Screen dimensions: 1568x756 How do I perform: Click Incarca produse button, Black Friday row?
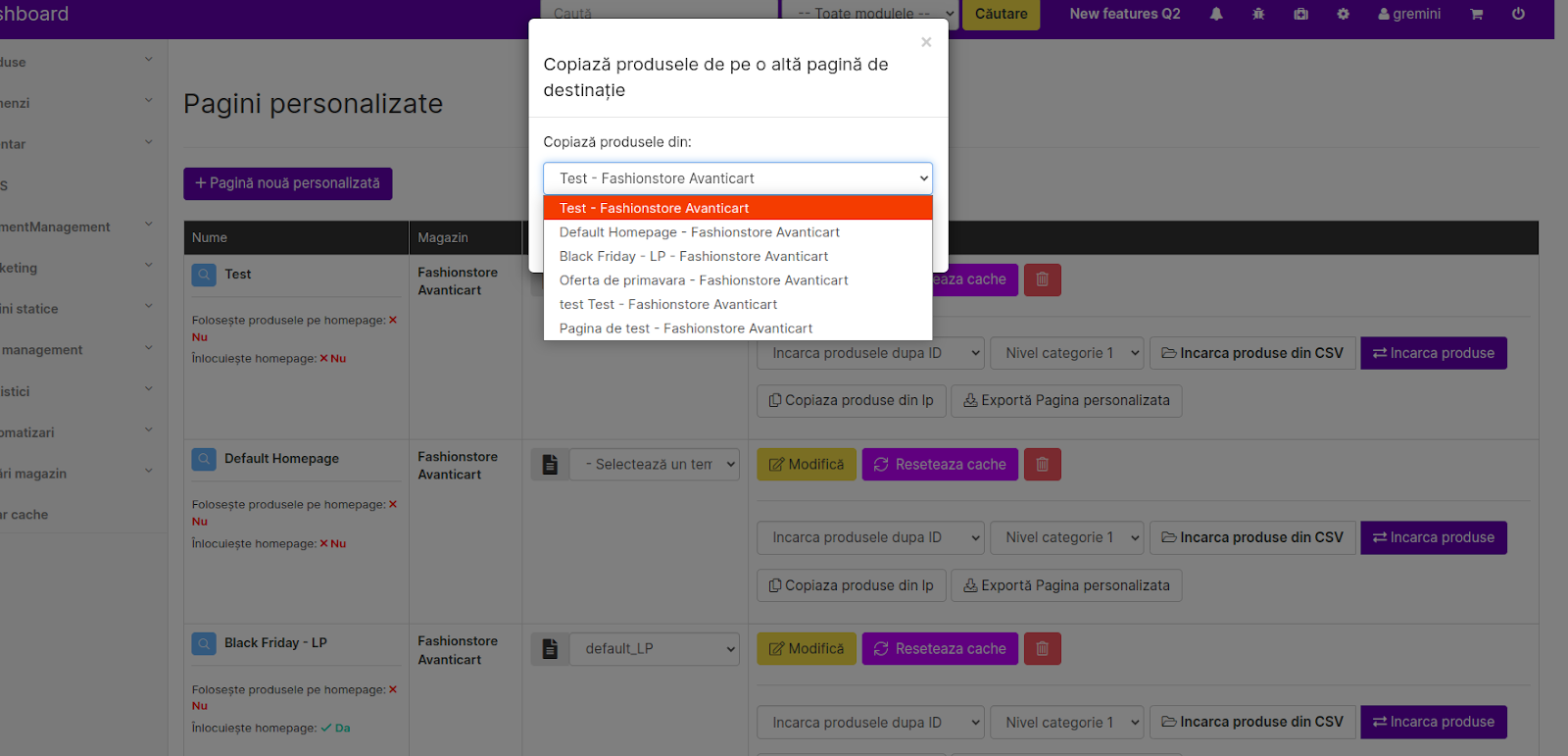[x=1434, y=722]
